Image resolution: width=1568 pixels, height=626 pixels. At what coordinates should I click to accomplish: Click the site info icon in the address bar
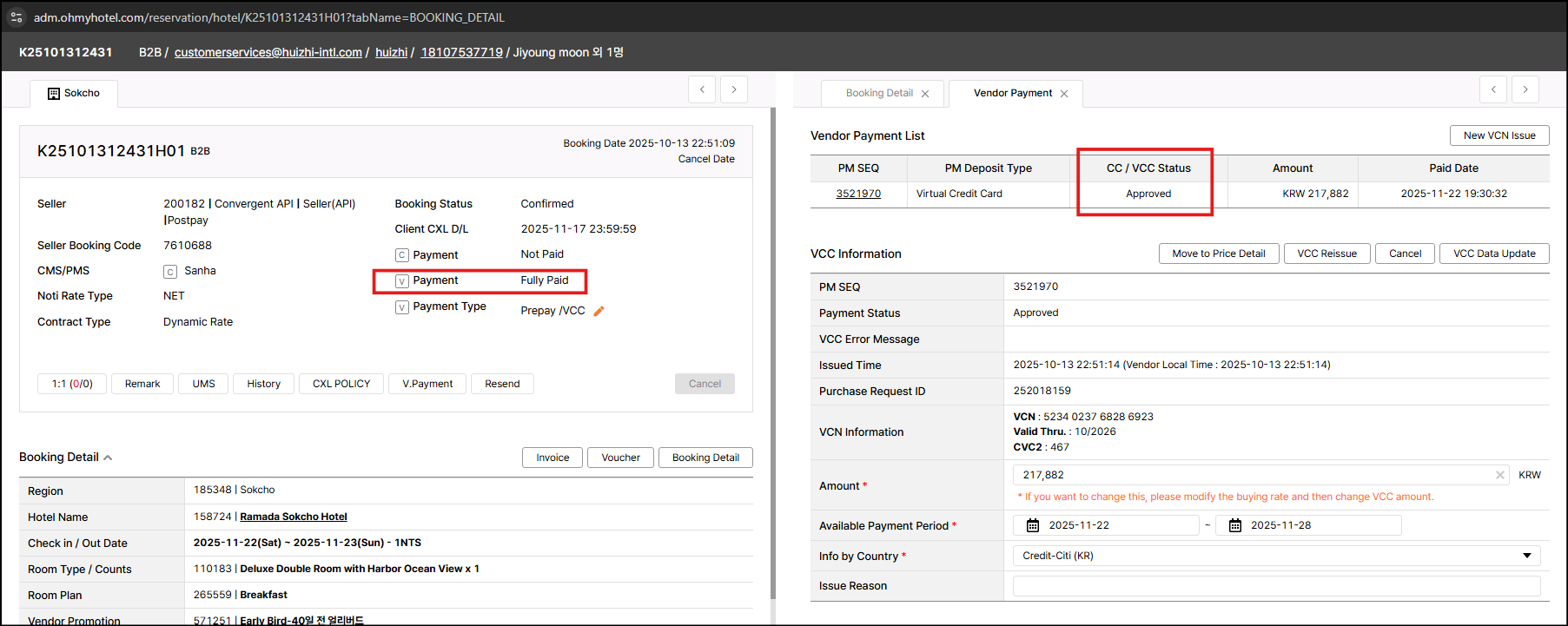coord(17,17)
